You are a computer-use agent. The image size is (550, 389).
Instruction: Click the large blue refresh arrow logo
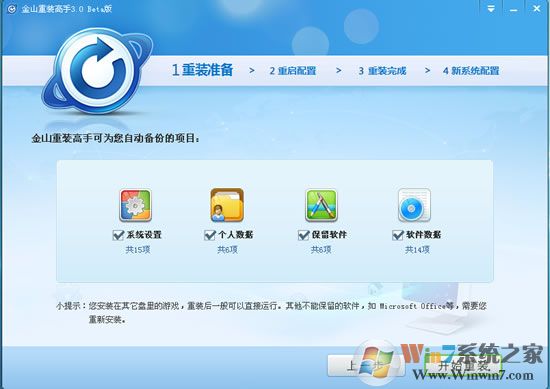(x=98, y=70)
